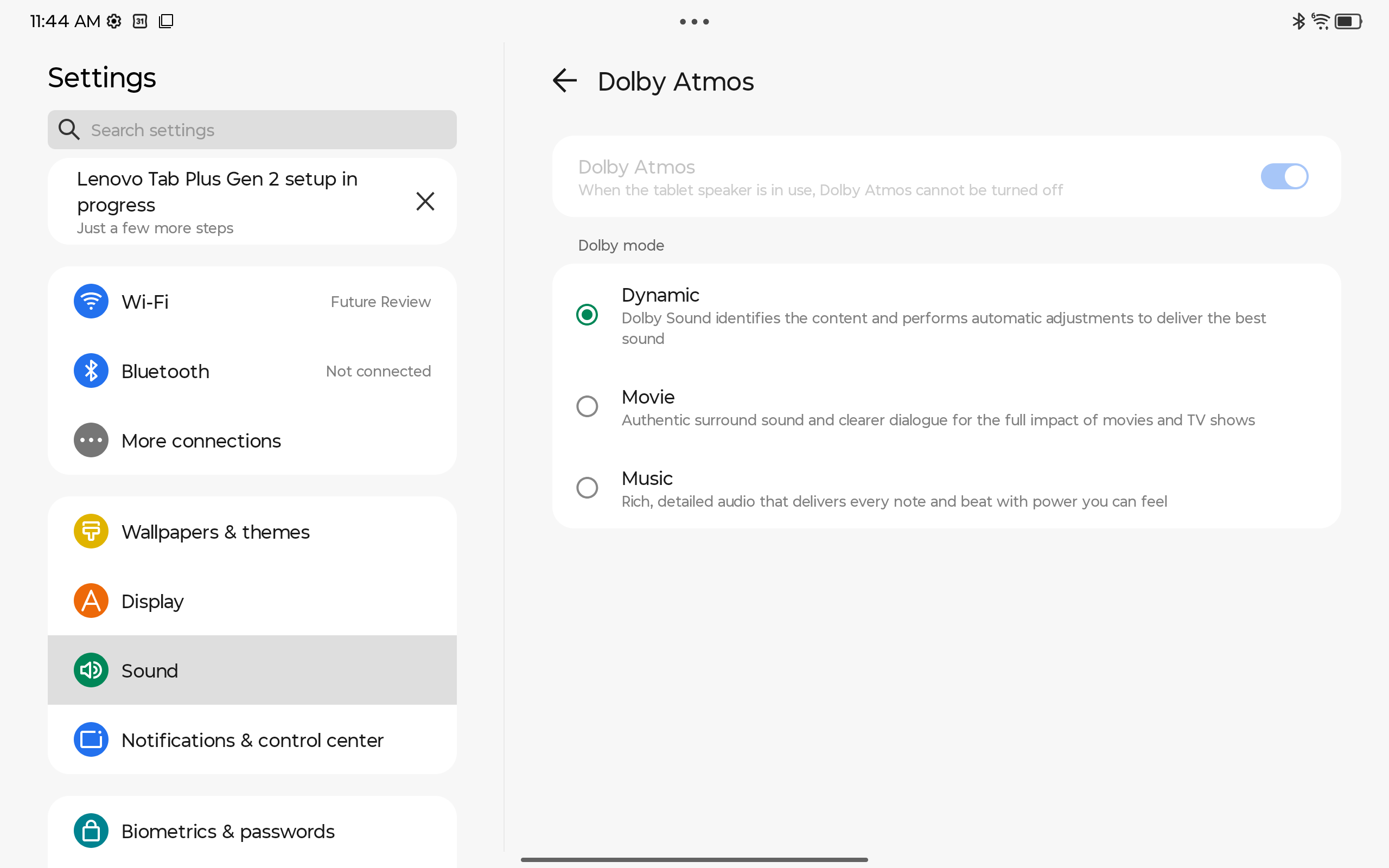Open Bluetooth settings
Image resolution: width=1389 pixels, height=868 pixels.
[252, 371]
